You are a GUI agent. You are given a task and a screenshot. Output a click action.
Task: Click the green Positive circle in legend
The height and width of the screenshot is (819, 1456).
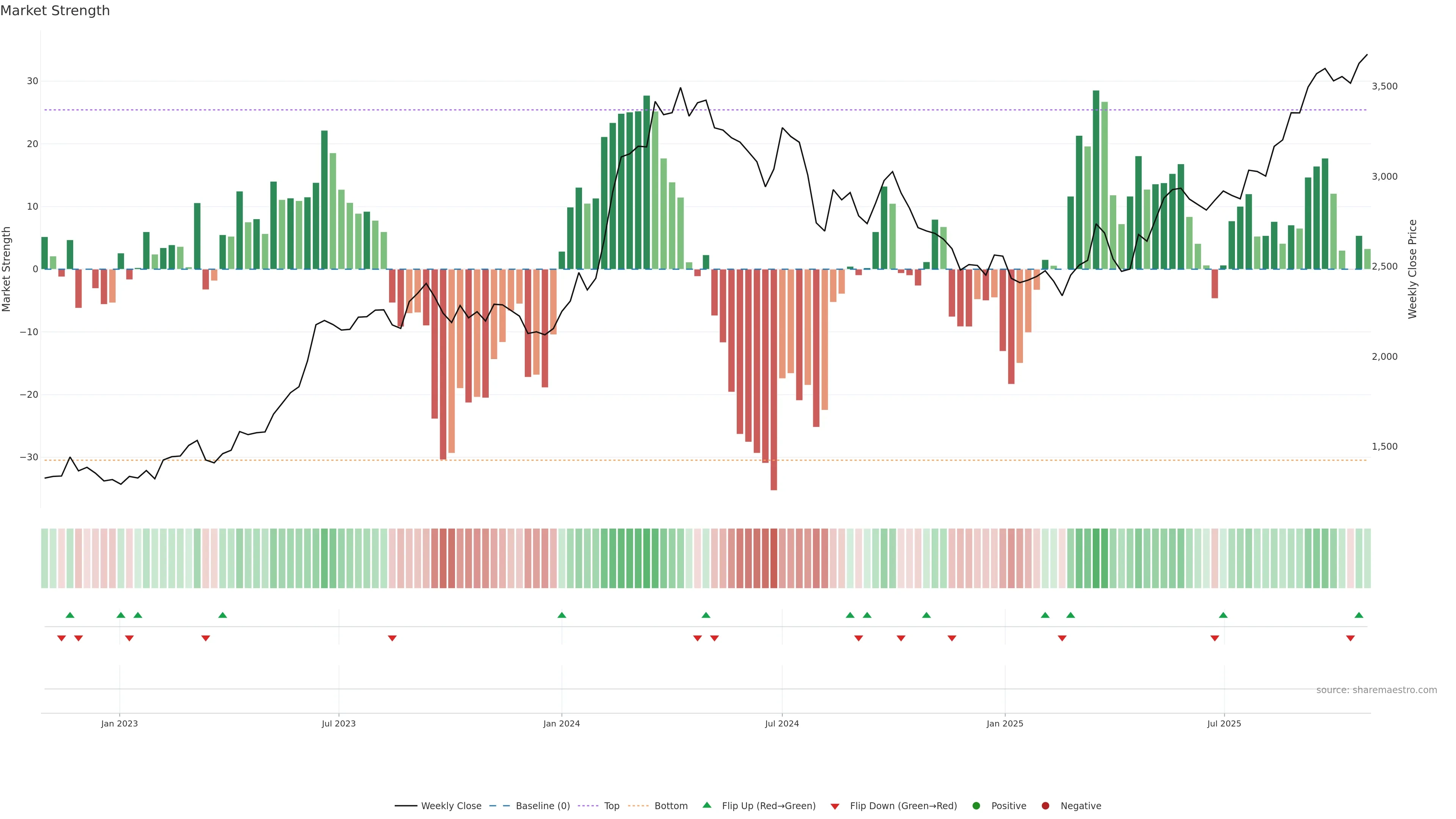tap(976, 806)
